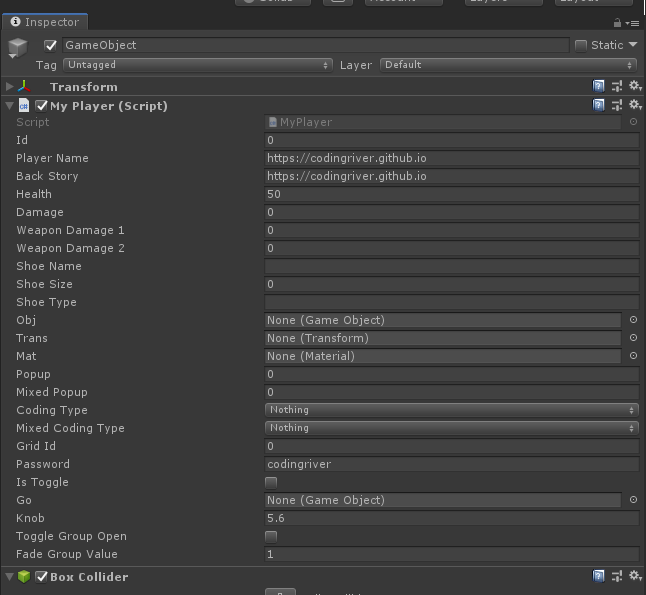Viewport: 646px width, 595px height.
Task: Check the Toggle Group Open checkbox
Action: pos(271,536)
